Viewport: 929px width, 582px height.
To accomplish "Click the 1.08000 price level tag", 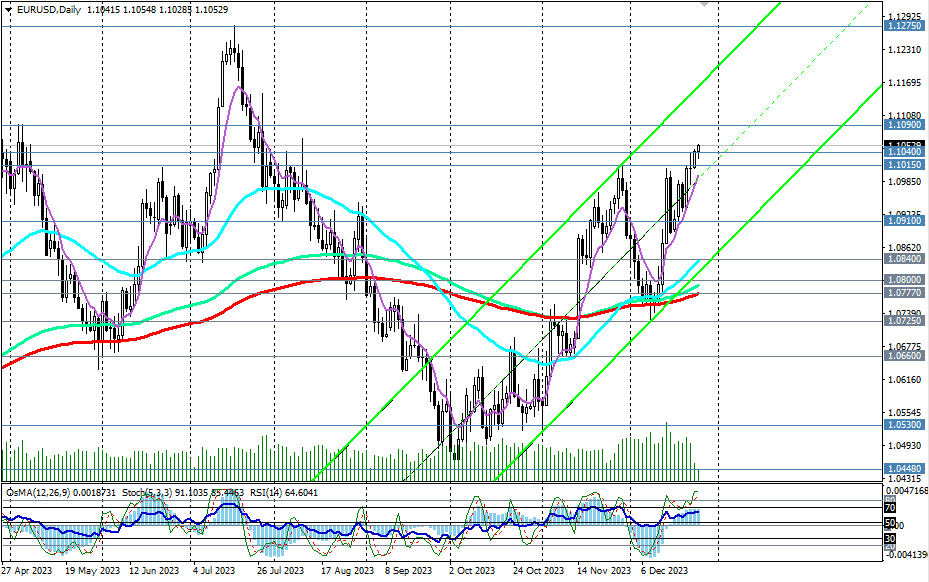I will tap(903, 280).
